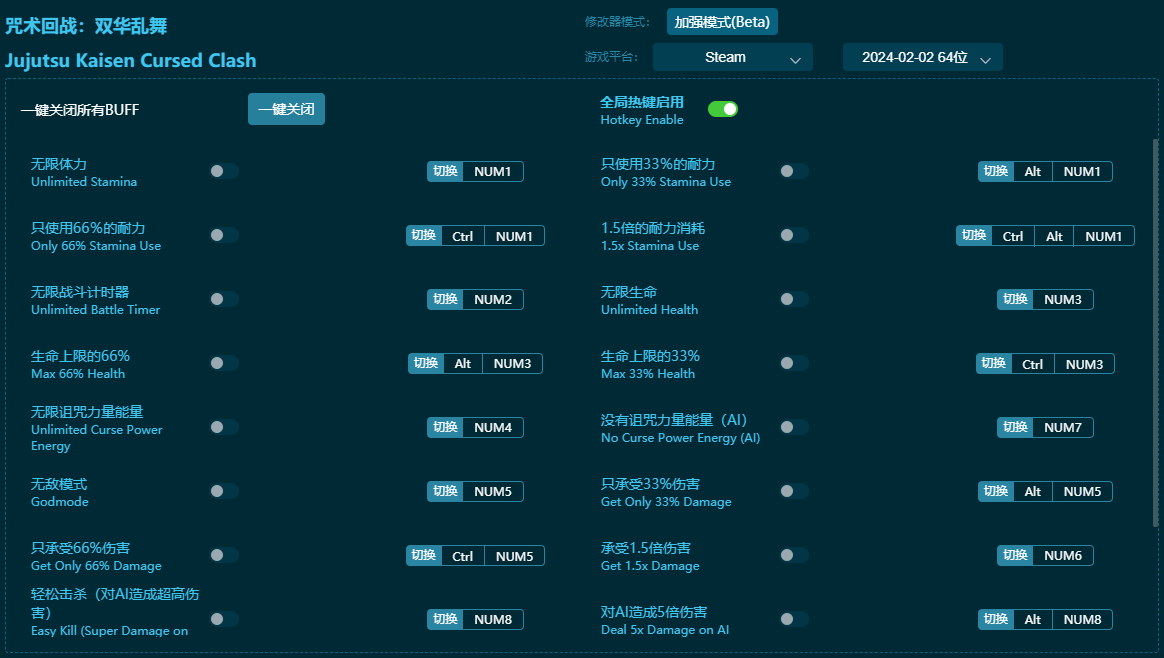Turn on 1.5x Stamina Use toggle
Screen dimensions: 1164x658
click(794, 235)
